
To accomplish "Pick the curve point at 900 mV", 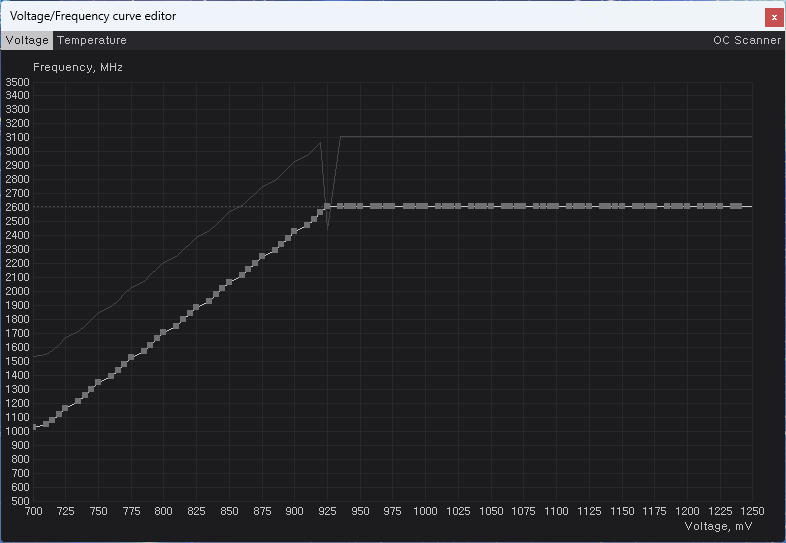I will 294,231.
